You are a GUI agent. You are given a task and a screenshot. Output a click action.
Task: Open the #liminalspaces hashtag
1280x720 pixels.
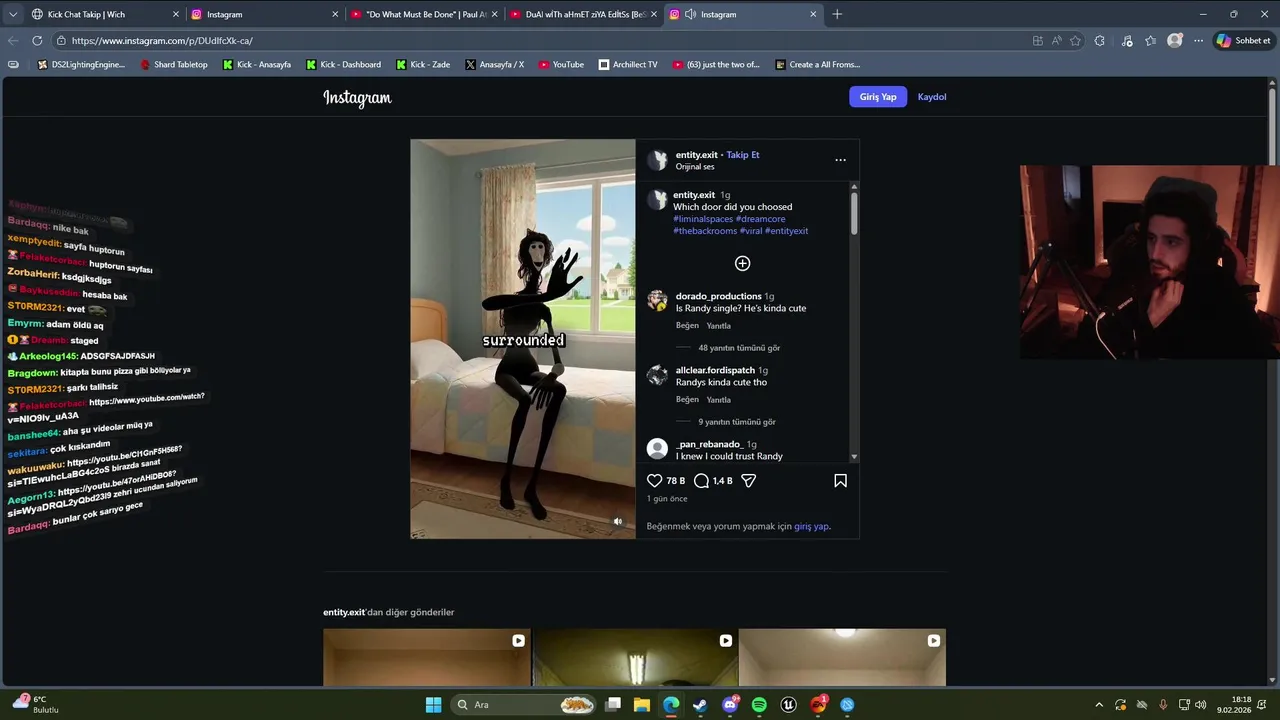point(703,219)
